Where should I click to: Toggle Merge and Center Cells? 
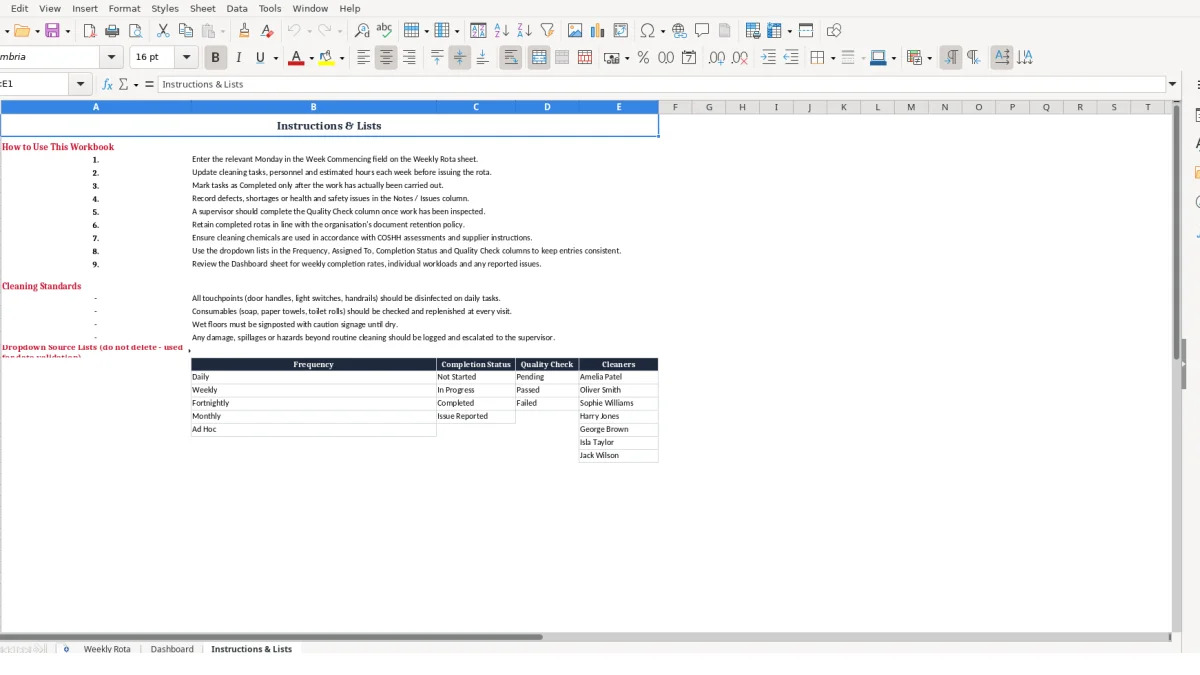[539, 58]
